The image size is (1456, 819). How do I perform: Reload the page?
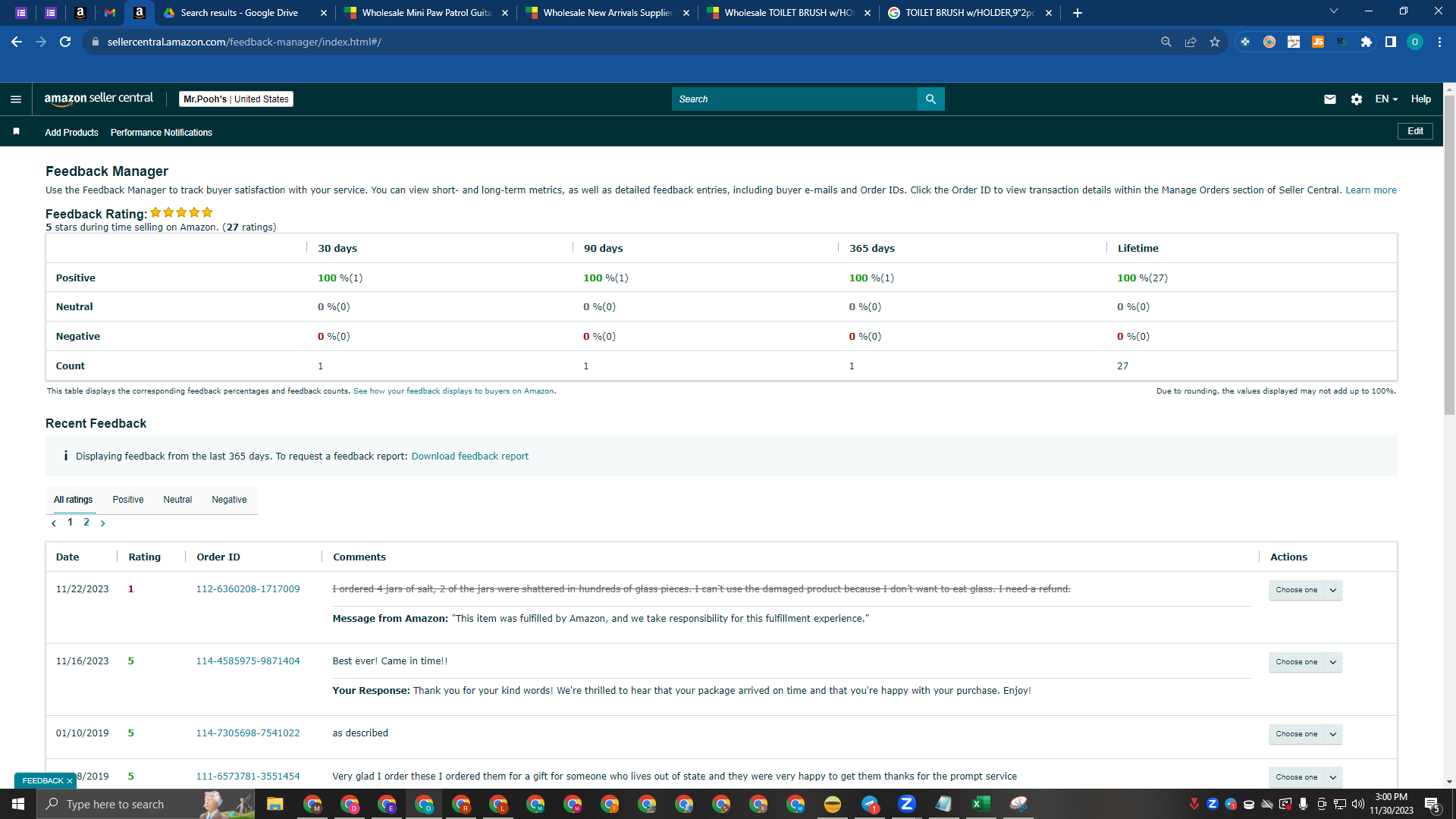[65, 42]
